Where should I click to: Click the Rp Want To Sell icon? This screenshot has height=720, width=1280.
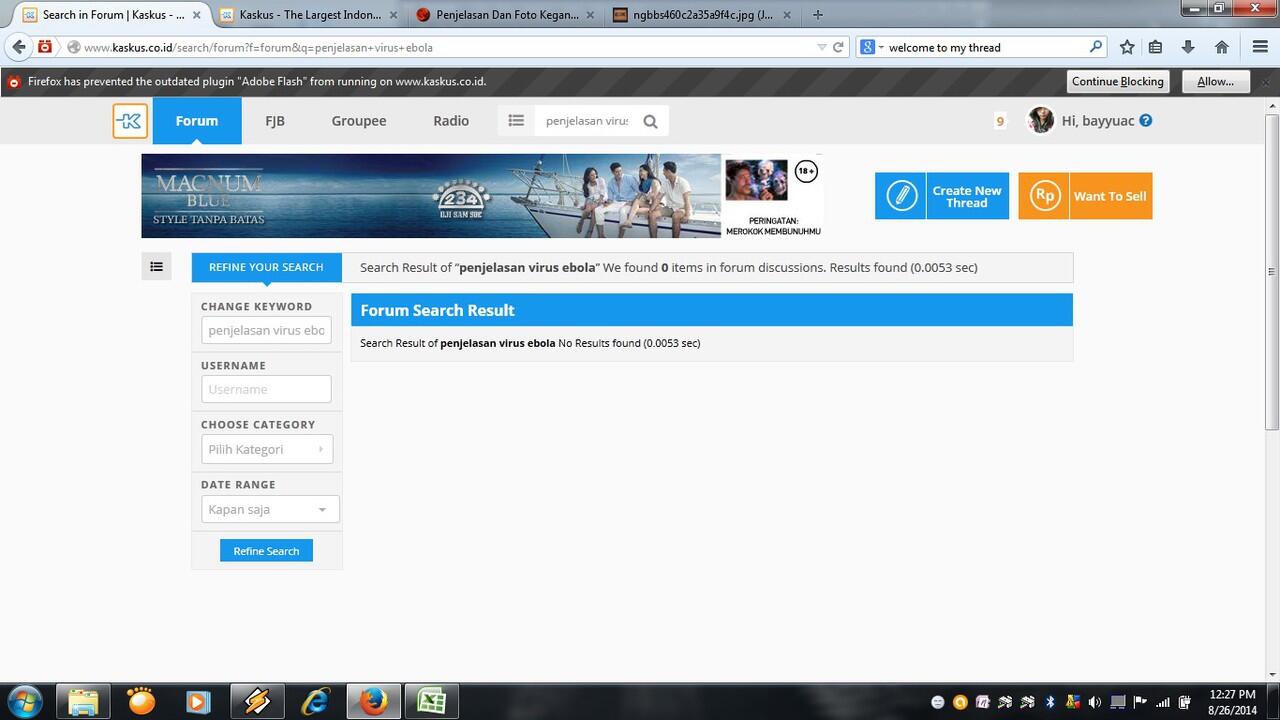pyautogui.click(x=1044, y=196)
